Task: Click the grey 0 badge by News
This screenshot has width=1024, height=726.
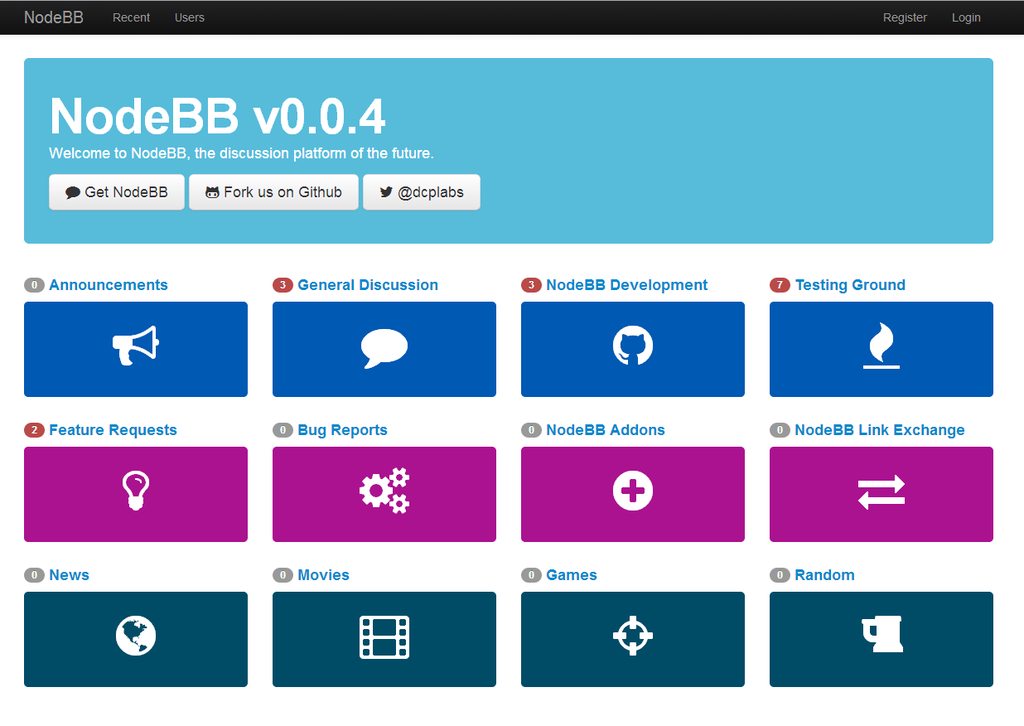Action: 34,575
